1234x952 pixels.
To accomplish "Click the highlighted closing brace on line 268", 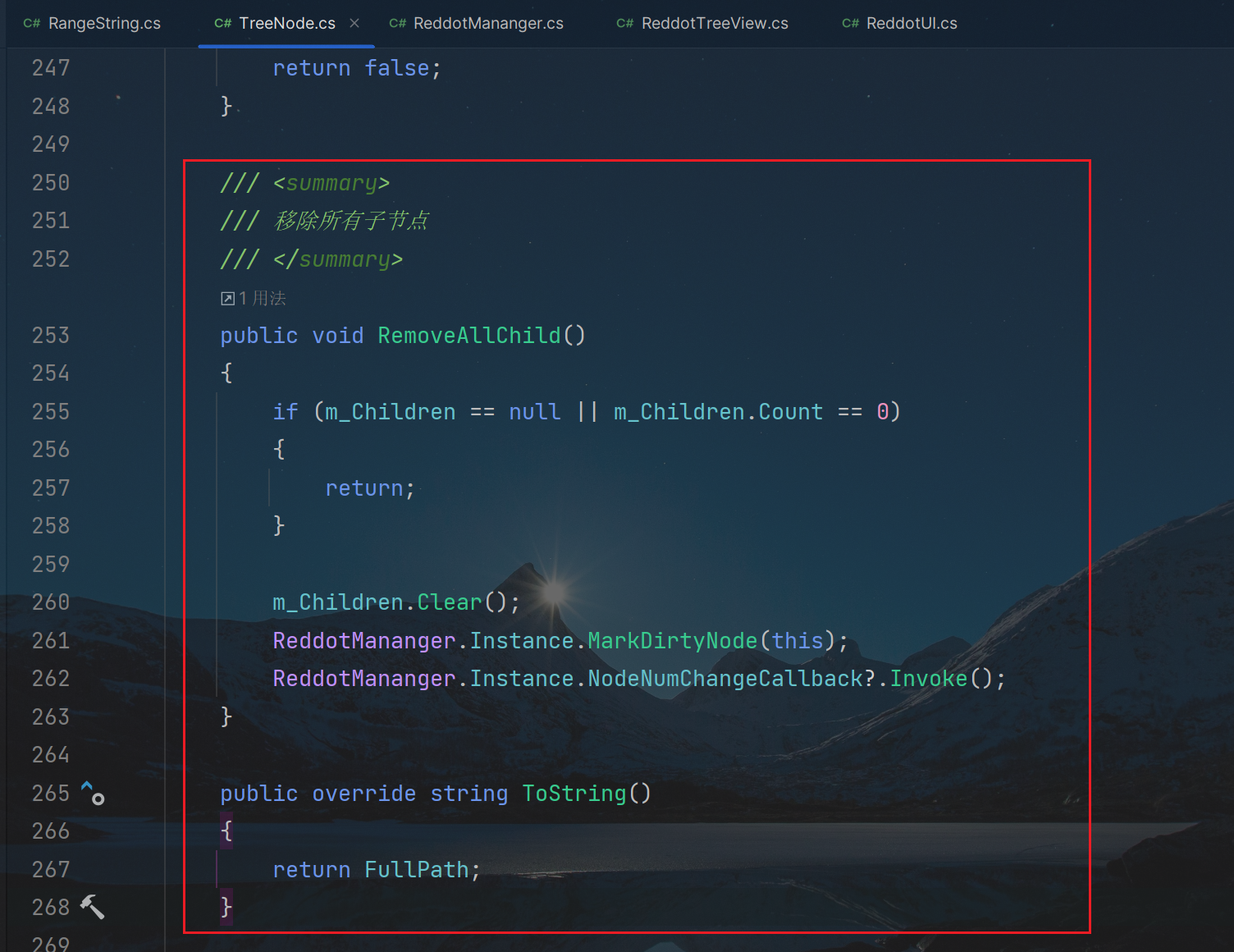I will (x=226, y=907).
